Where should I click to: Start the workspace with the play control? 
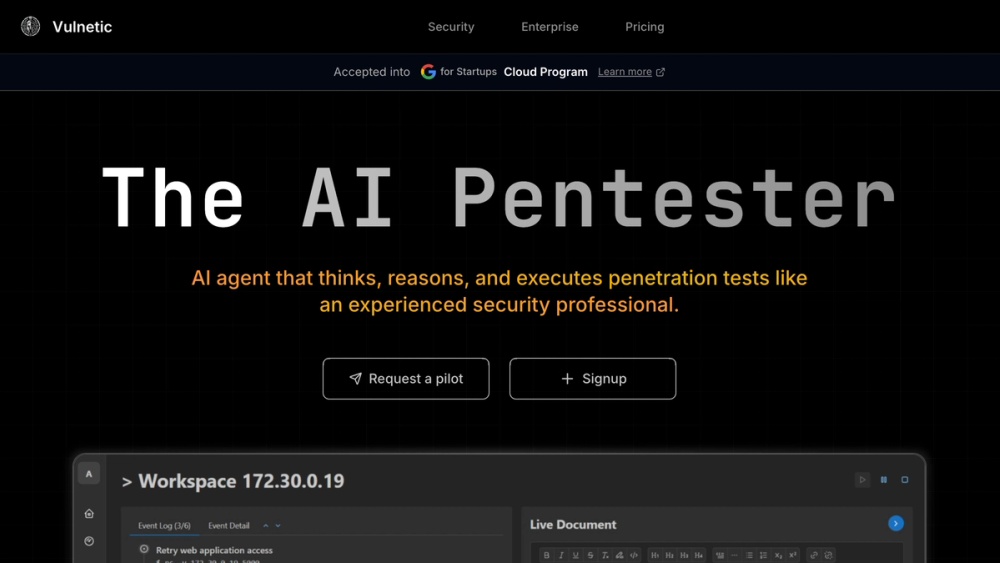pyautogui.click(x=862, y=479)
